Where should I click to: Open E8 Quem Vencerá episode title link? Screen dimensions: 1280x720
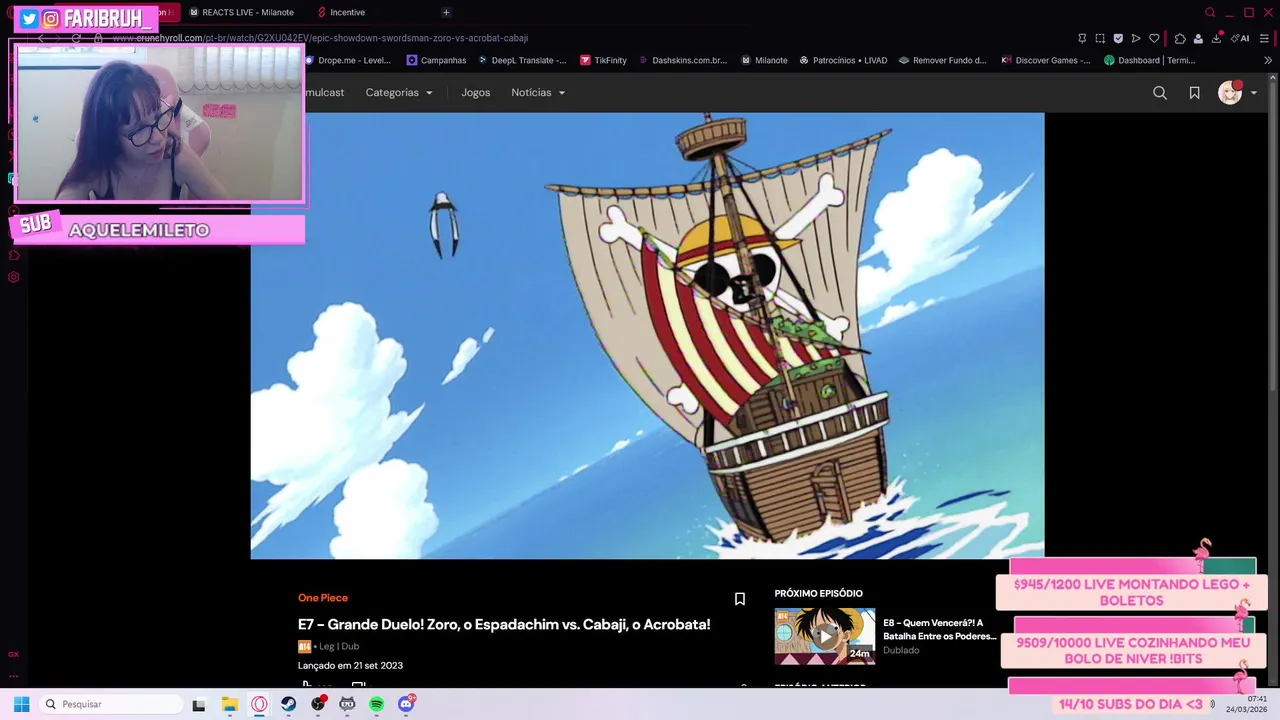point(940,629)
